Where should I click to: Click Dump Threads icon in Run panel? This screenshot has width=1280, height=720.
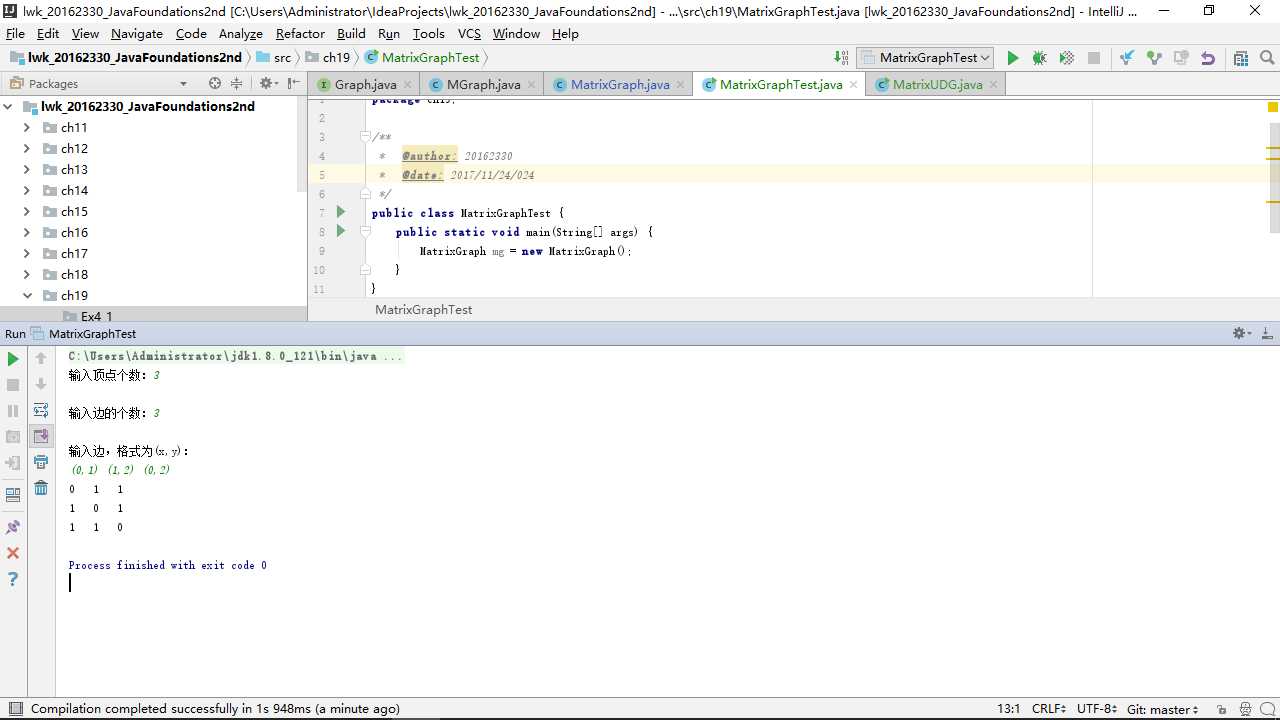coord(13,437)
